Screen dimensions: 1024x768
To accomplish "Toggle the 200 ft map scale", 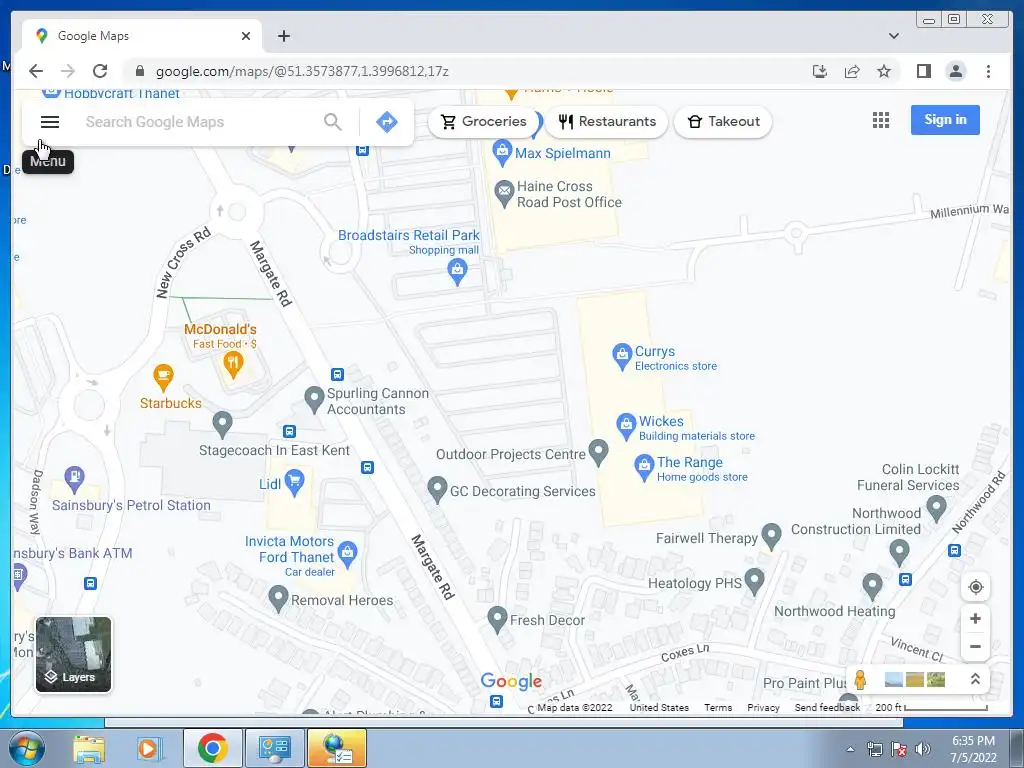I will 931,707.
